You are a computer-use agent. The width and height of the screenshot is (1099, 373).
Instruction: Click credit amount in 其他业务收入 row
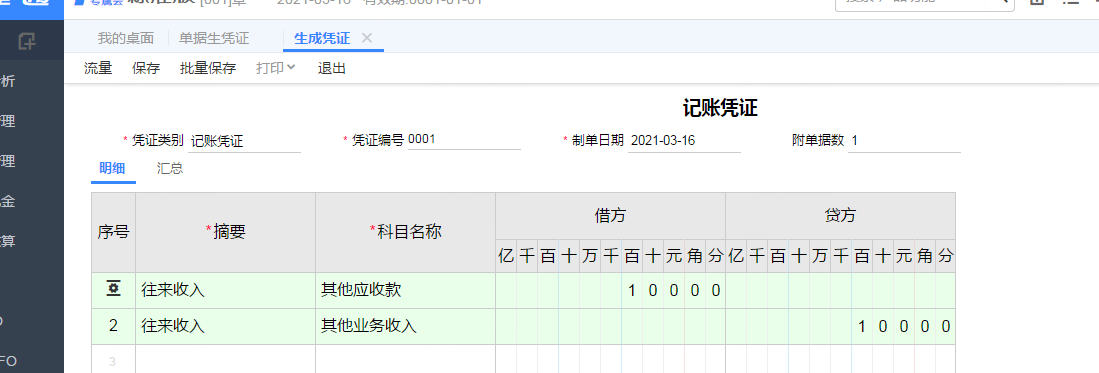(x=840, y=326)
